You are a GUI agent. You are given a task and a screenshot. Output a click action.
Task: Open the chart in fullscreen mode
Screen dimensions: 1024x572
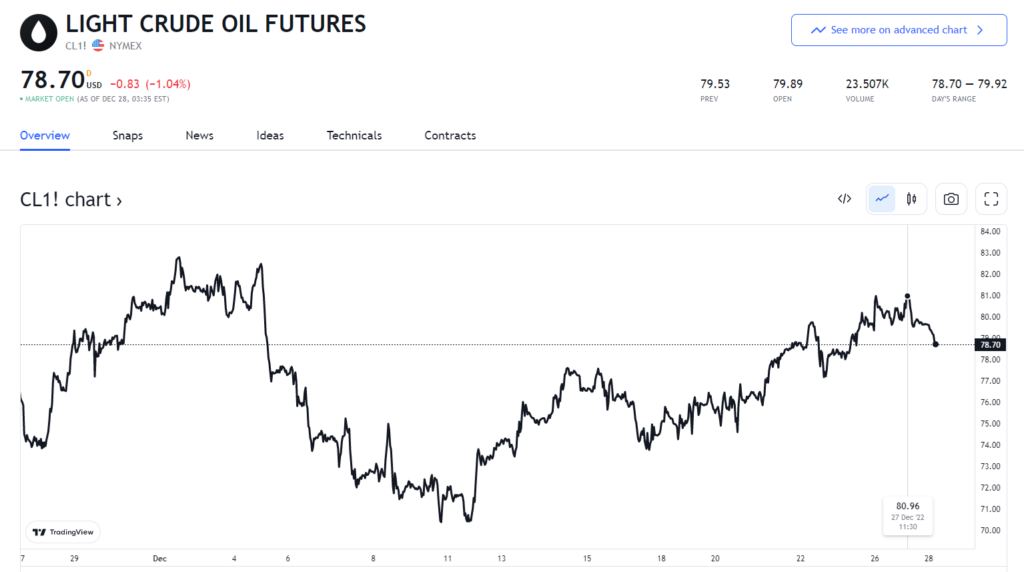[991, 199]
